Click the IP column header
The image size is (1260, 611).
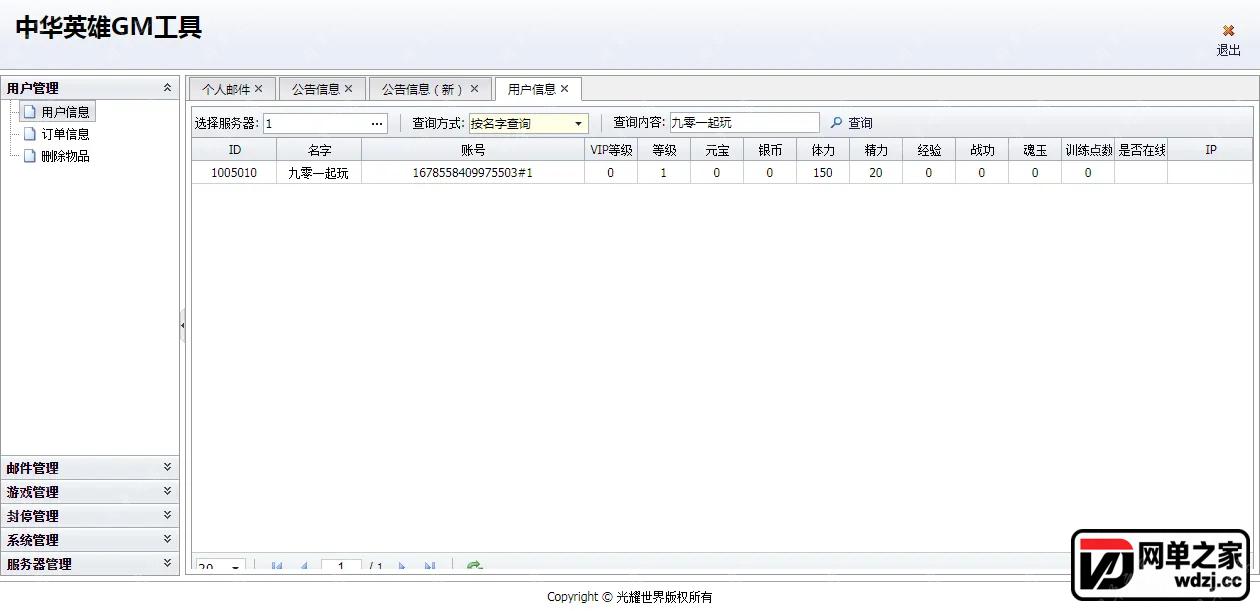tap(1210, 150)
